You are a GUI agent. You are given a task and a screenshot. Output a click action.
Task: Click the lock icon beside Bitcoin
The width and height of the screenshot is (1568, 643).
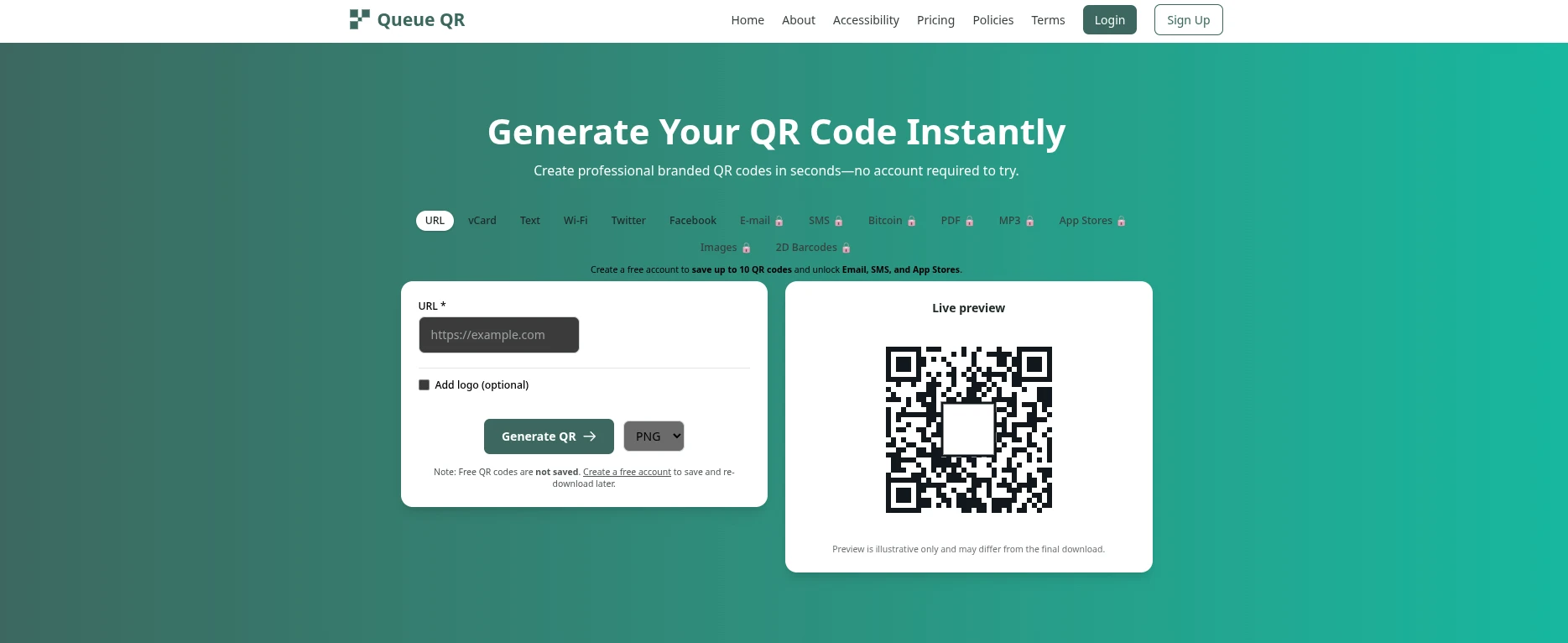[x=911, y=222]
